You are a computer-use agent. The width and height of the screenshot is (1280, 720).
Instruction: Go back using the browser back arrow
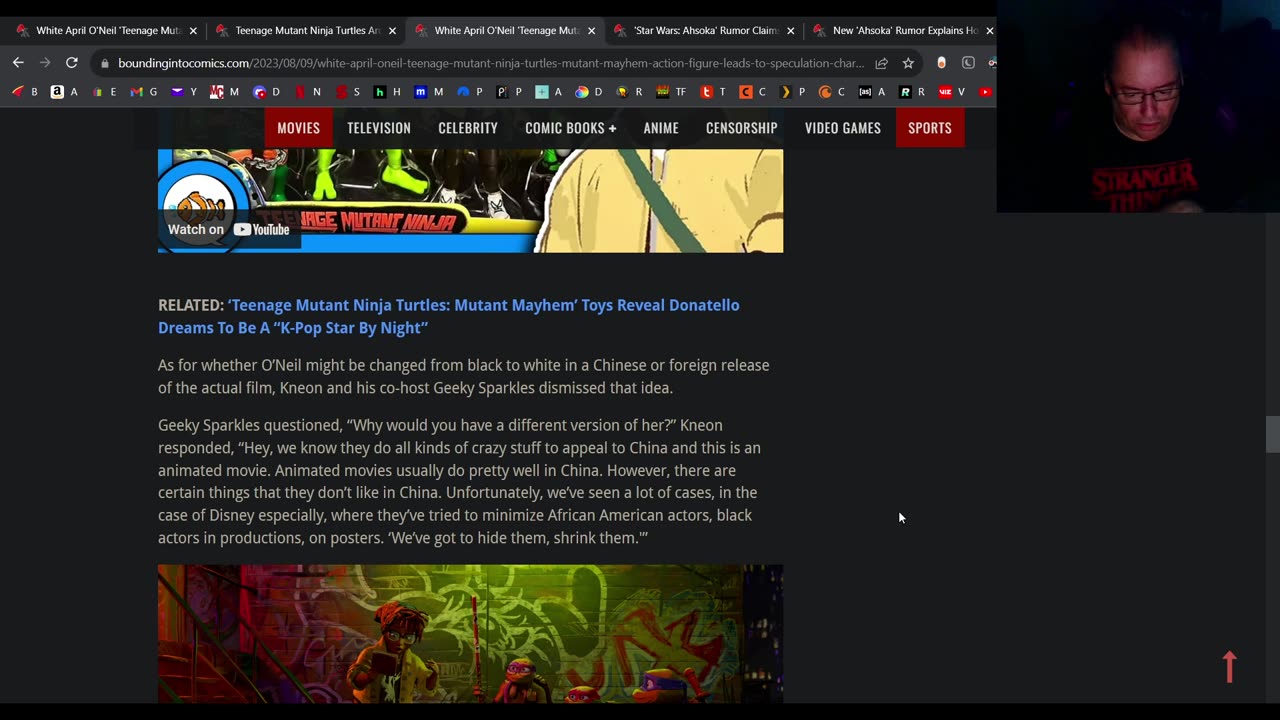[18, 63]
